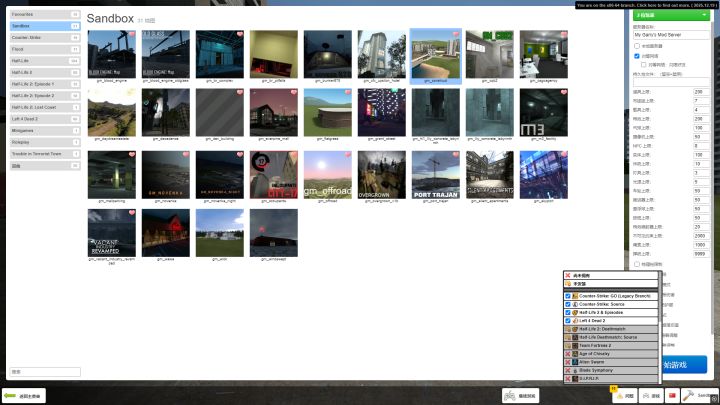
Task: Select the Half-Life 2: Episode 1 category
Action: 45,84
